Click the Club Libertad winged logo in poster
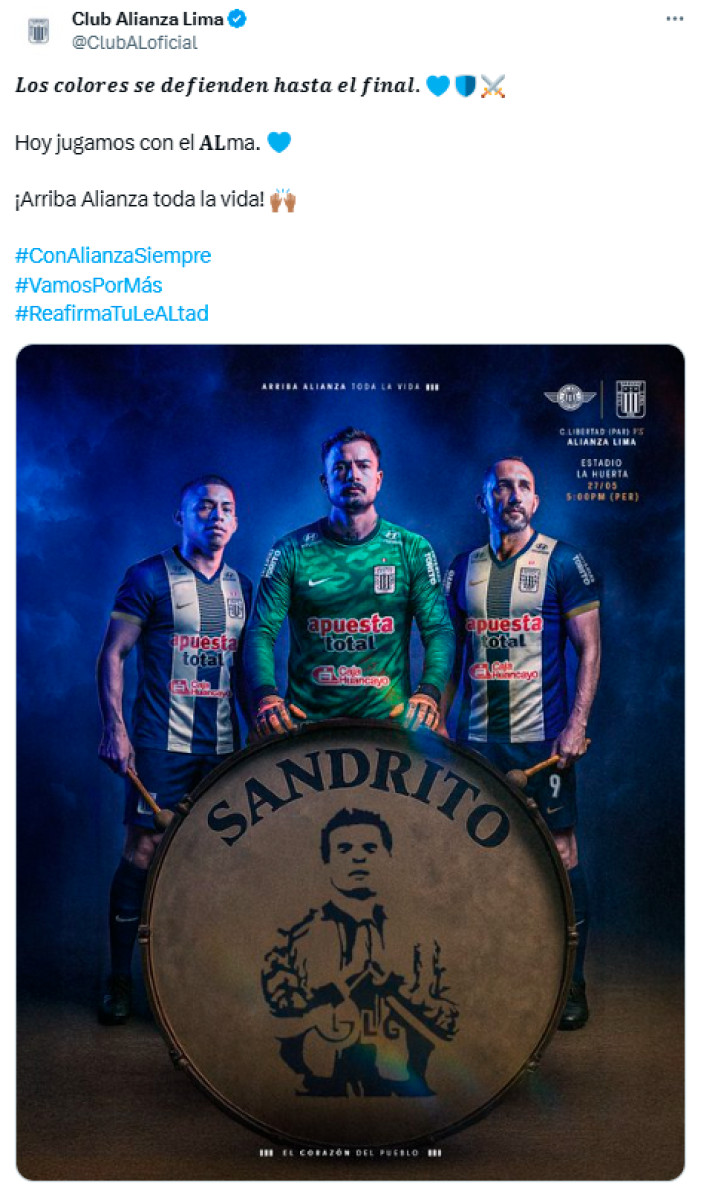Image resolution: width=701 pixels, height=1200 pixels. (570, 399)
